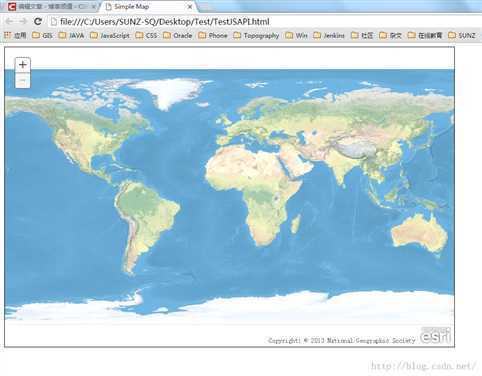Click the page file icon in address bar

[x=53, y=22]
